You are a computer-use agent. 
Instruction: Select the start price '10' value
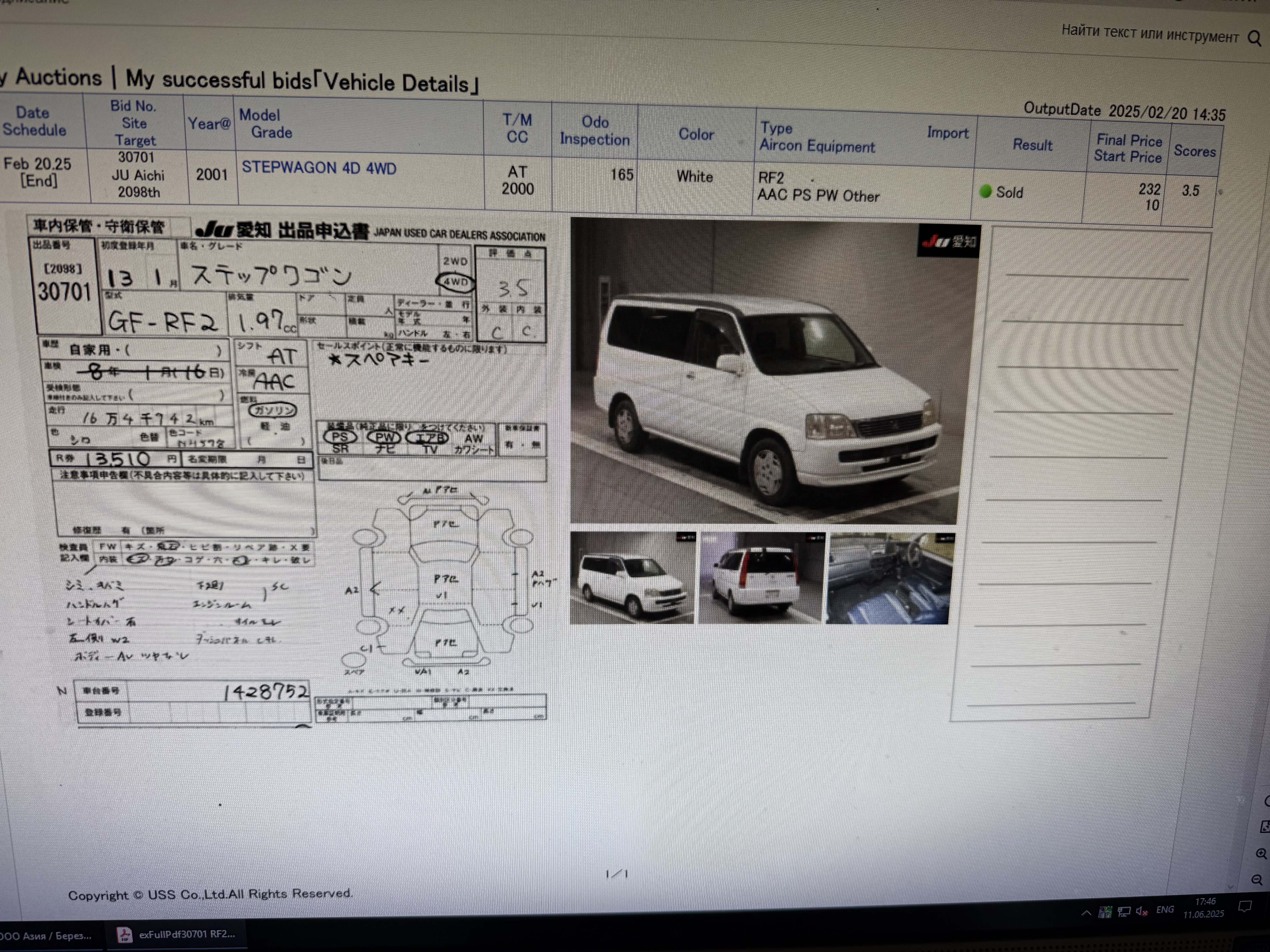(1152, 205)
